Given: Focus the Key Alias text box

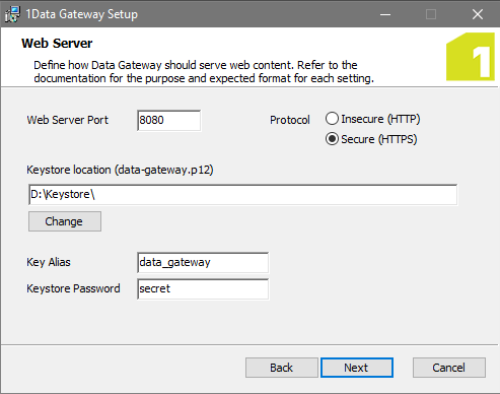Looking at the screenshot, I should [203, 263].
